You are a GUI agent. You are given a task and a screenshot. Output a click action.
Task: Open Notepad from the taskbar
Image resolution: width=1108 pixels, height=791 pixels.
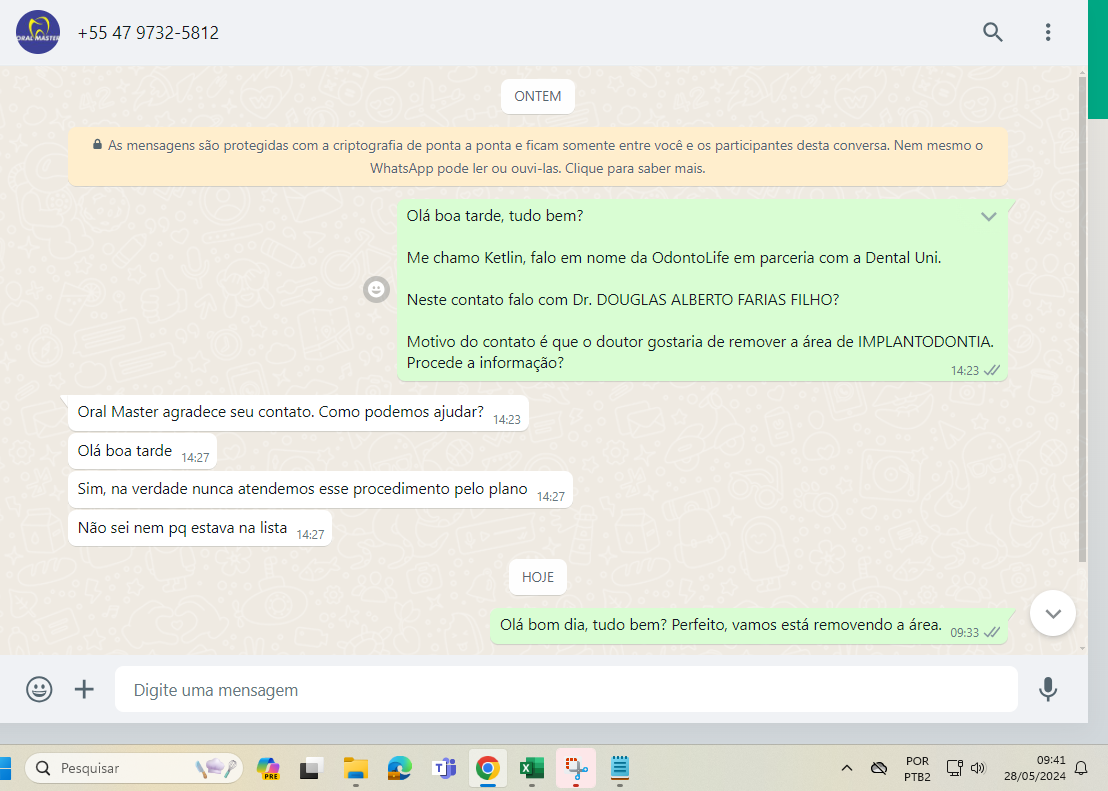coord(620,768)
